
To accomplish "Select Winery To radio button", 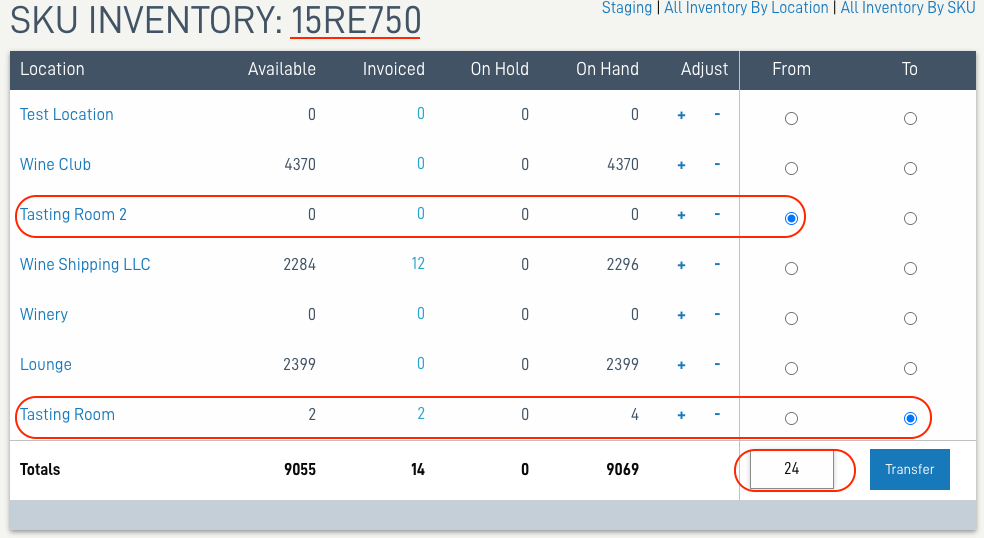I will pos(910,318).
